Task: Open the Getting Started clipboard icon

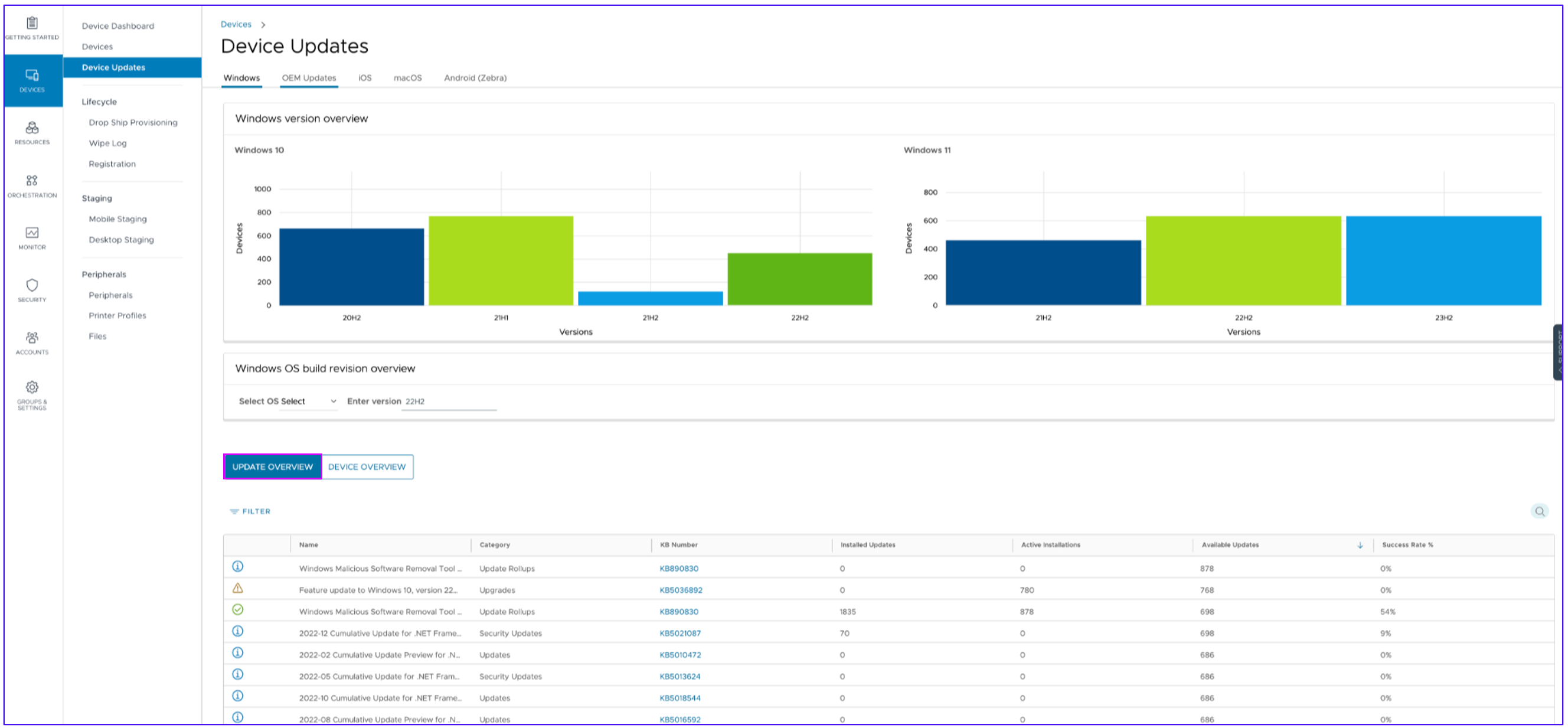Action: (32, 23)
